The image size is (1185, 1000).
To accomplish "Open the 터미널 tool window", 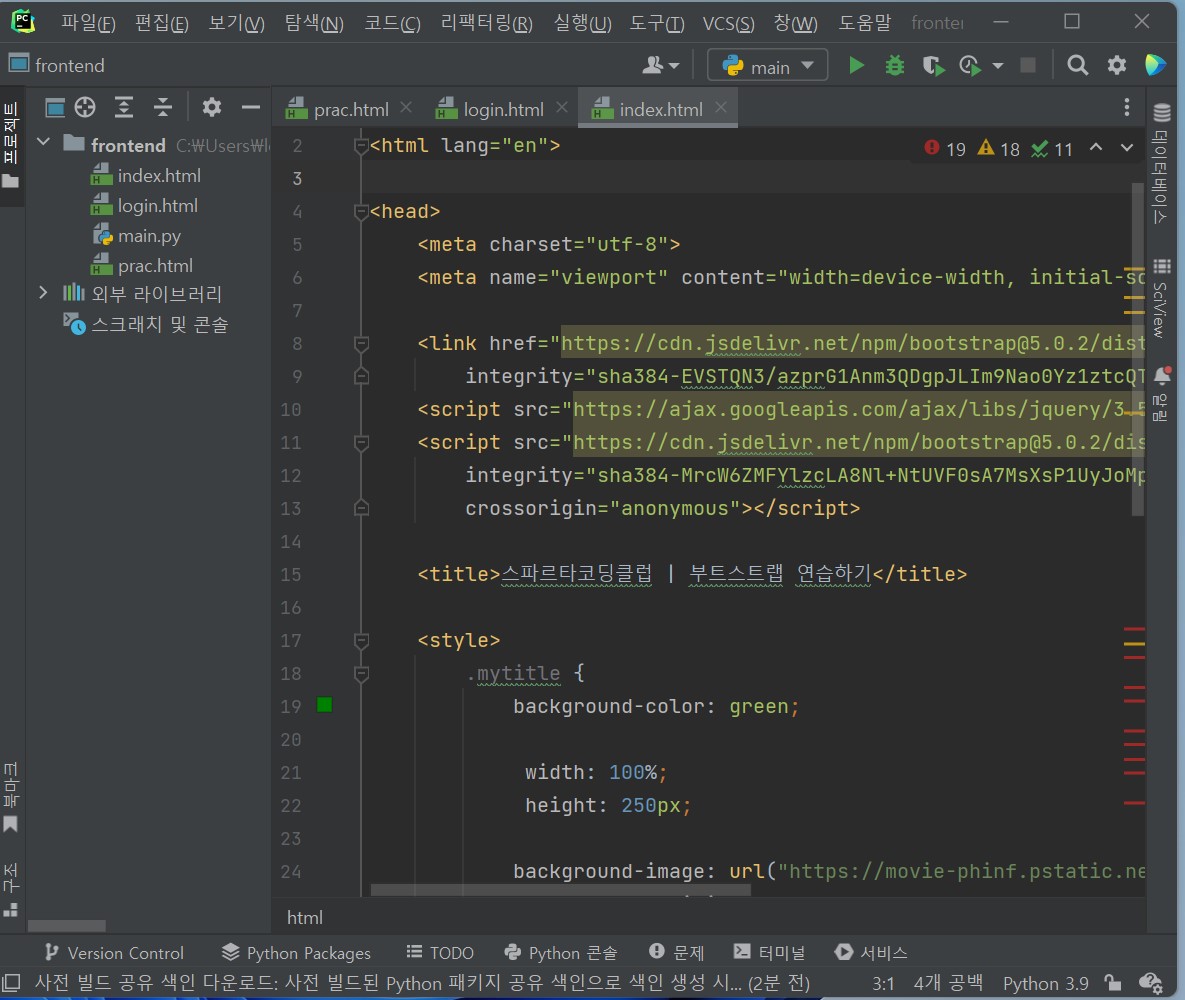I will click(769, 953).
